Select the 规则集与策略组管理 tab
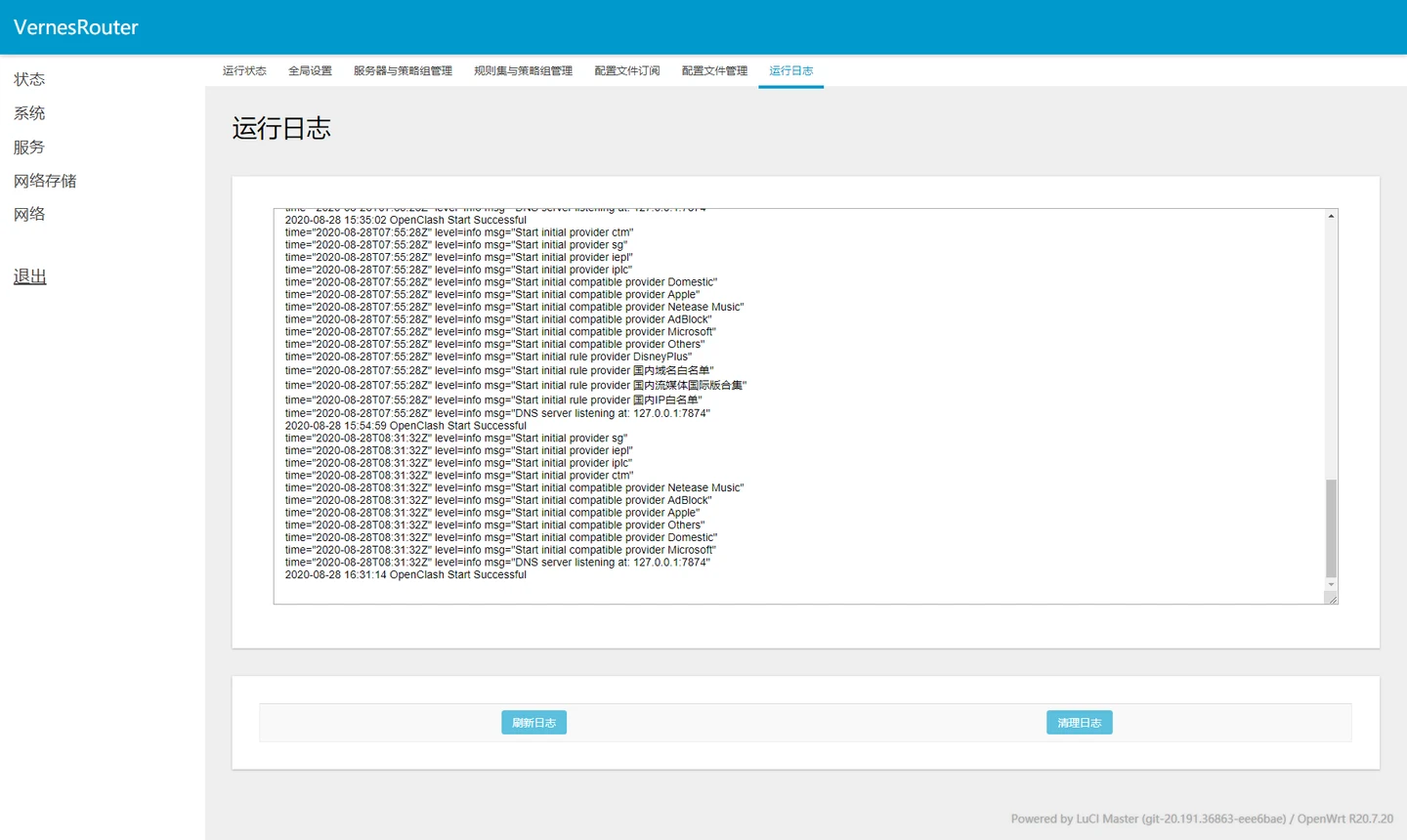The width and height of the screenshot is (1407, 840). [x=523, y=70]
